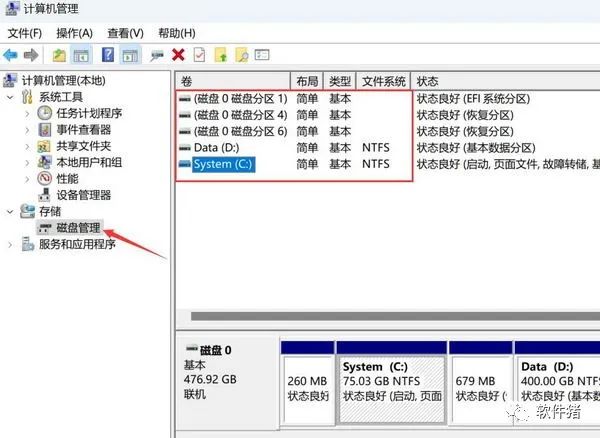
Task: Expand the 服务和应用程序 node arrow
Action: coord(10,244)
